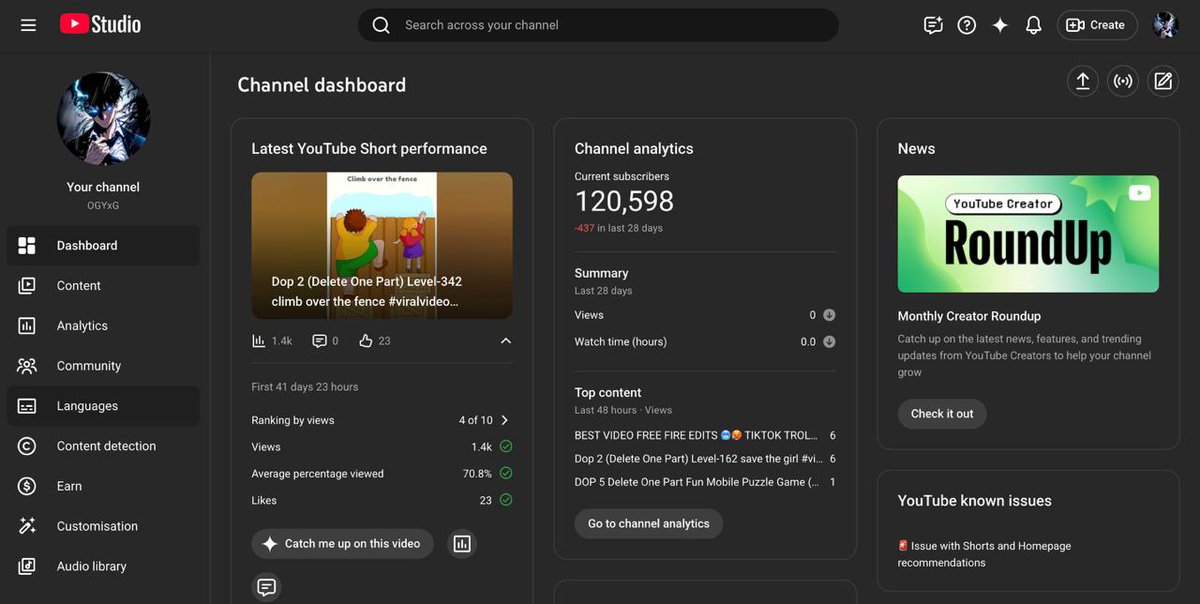Click the YouTube Studio logo
Image resolution: width=1200 pixels, height=604 pixels.
click(x=100, y=25)
